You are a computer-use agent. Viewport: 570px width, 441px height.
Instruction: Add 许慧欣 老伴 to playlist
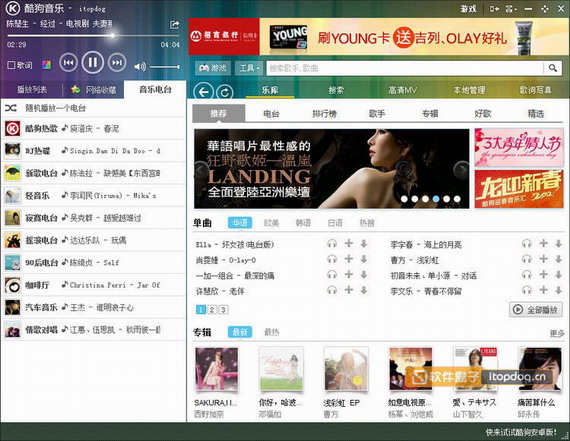point(349,290)
